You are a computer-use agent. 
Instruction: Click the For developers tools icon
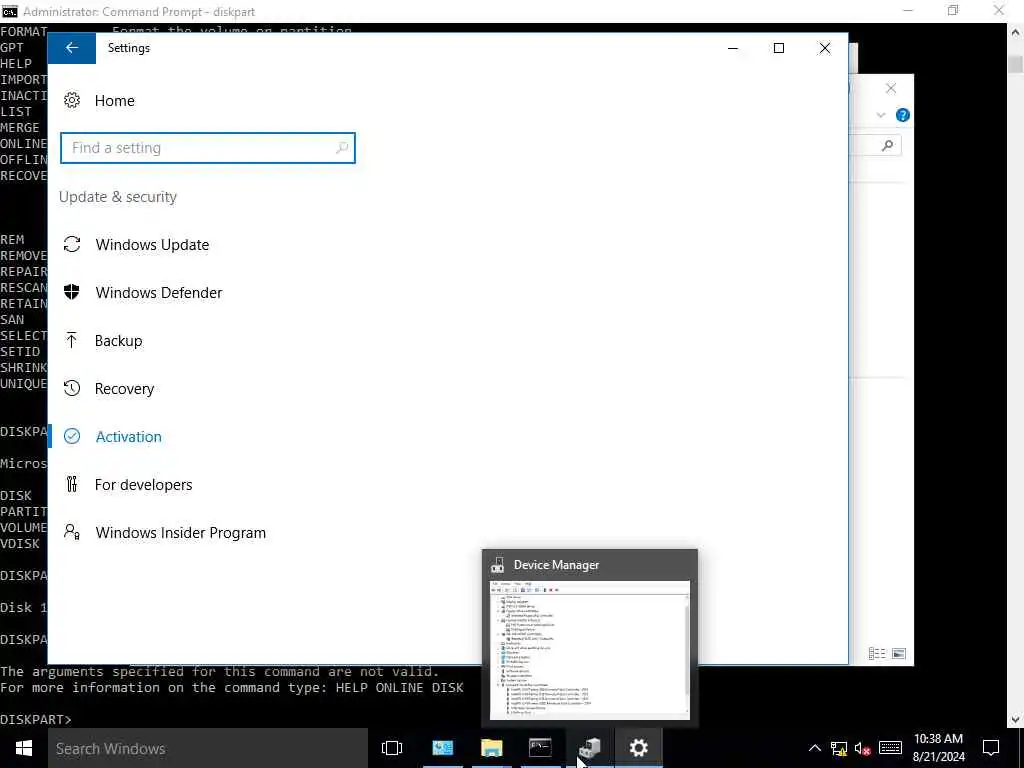tap(72, 484)
